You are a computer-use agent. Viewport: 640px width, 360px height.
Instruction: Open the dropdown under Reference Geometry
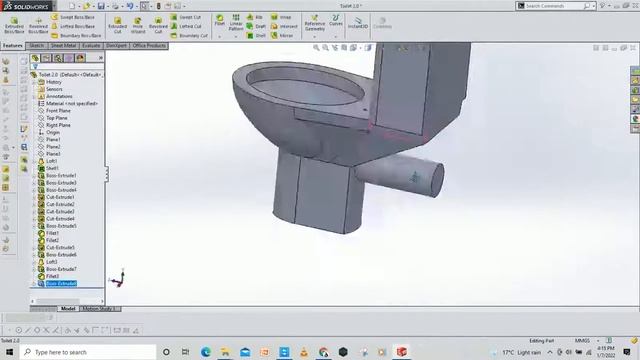pyautogui.click(x=315, y=37)
